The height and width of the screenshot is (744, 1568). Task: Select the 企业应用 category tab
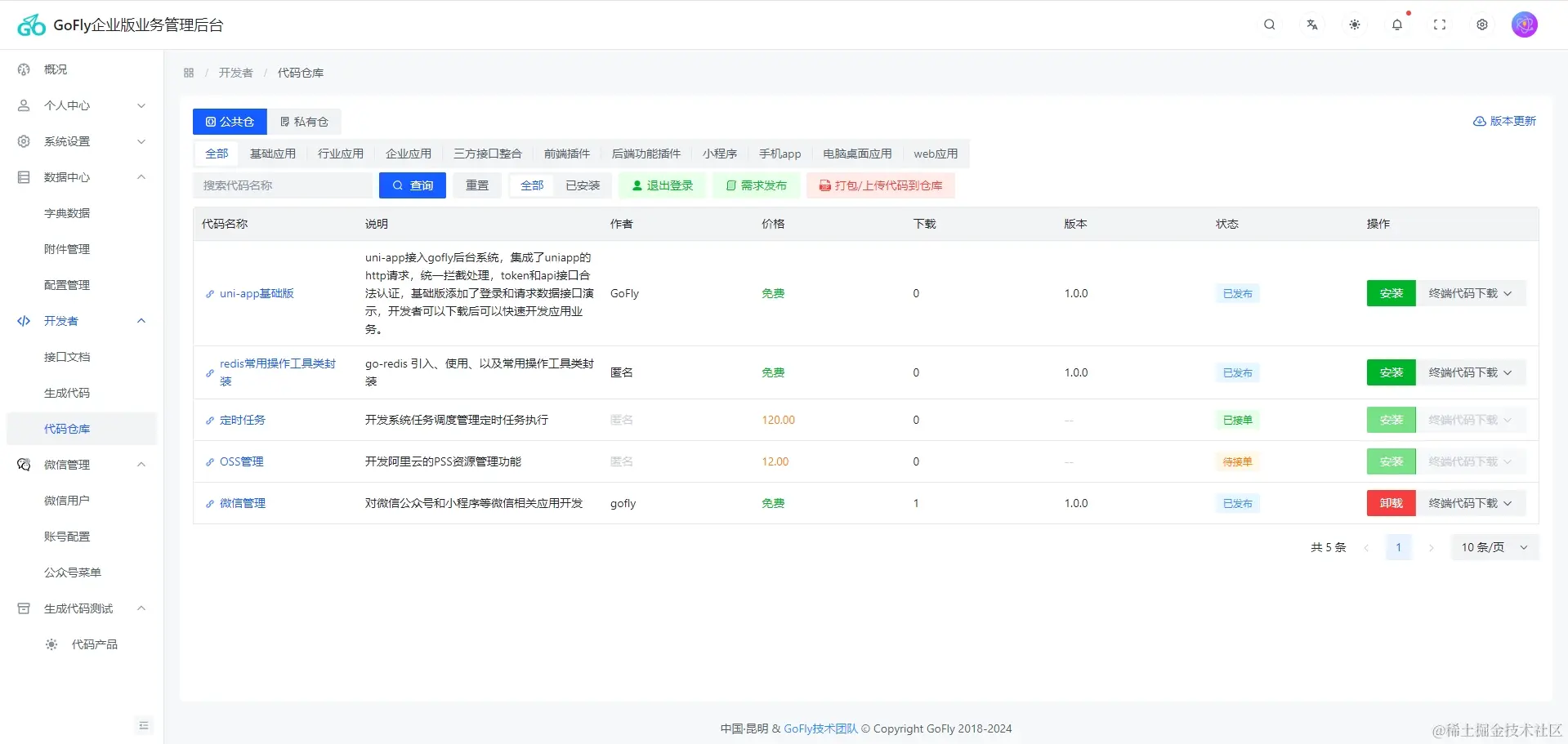pos(409,154)
